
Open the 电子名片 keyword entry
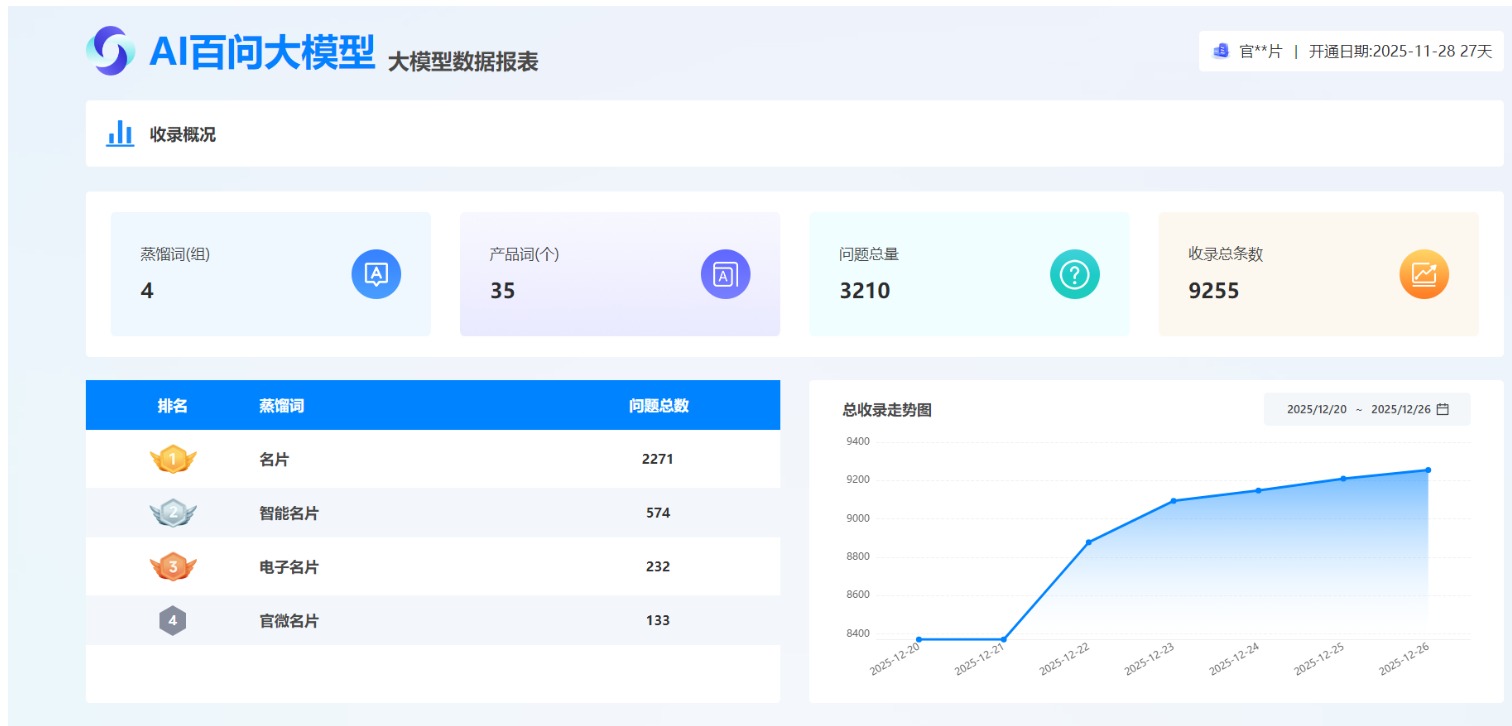(289, 567)
